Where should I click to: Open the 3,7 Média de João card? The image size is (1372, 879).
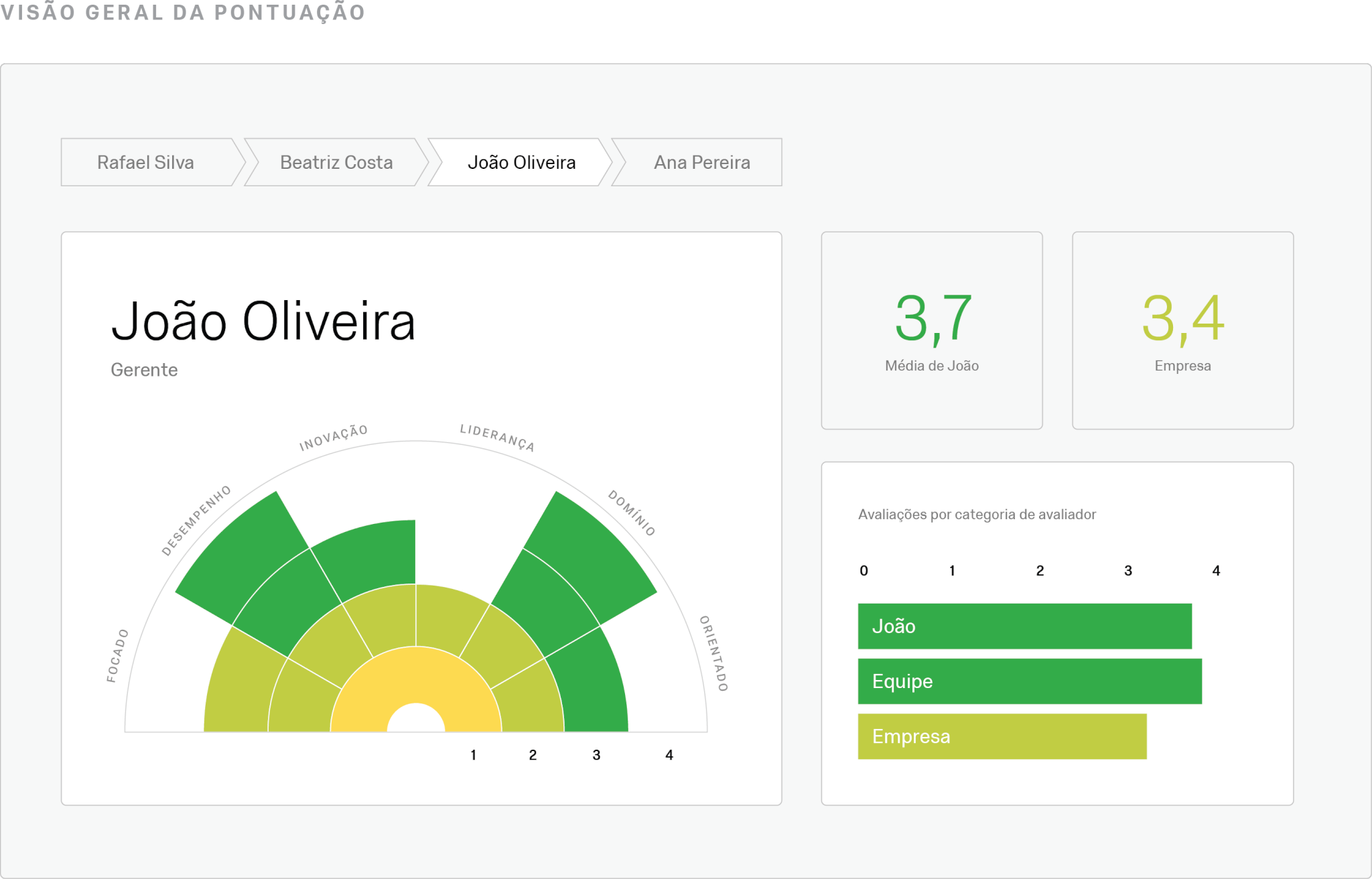(931, 330)
